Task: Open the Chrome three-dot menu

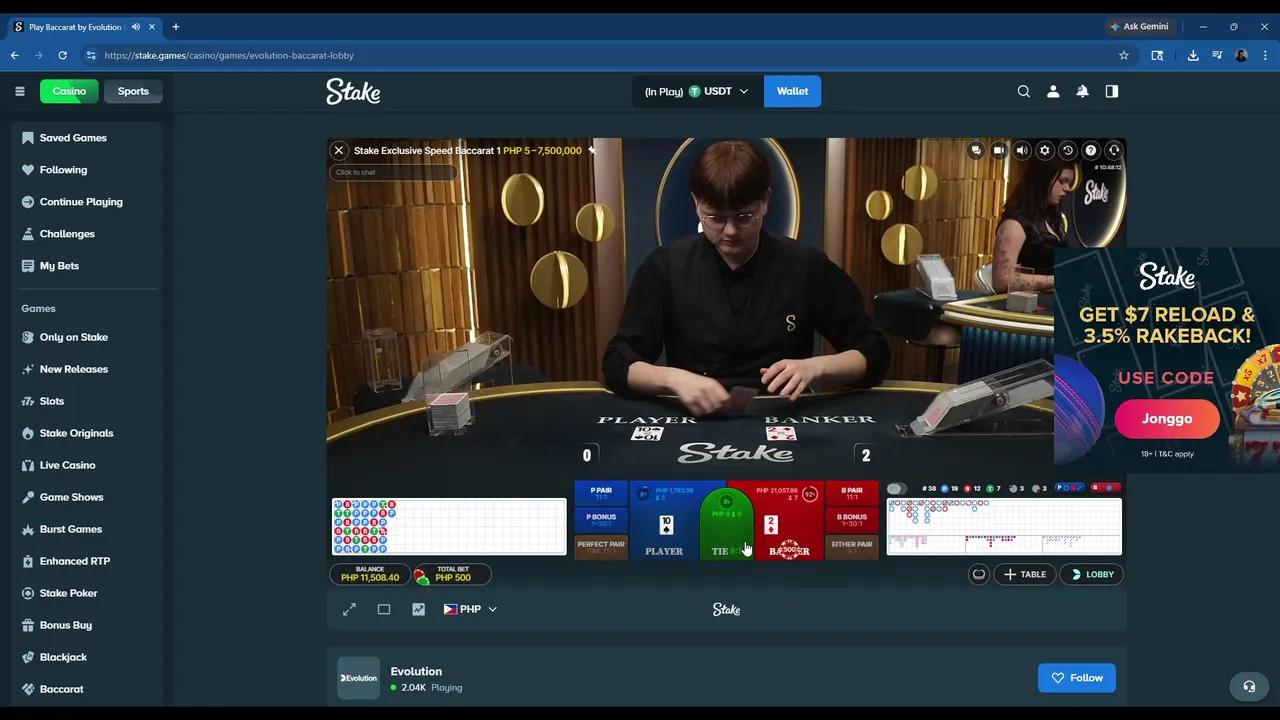Action: pos(1265,55)
